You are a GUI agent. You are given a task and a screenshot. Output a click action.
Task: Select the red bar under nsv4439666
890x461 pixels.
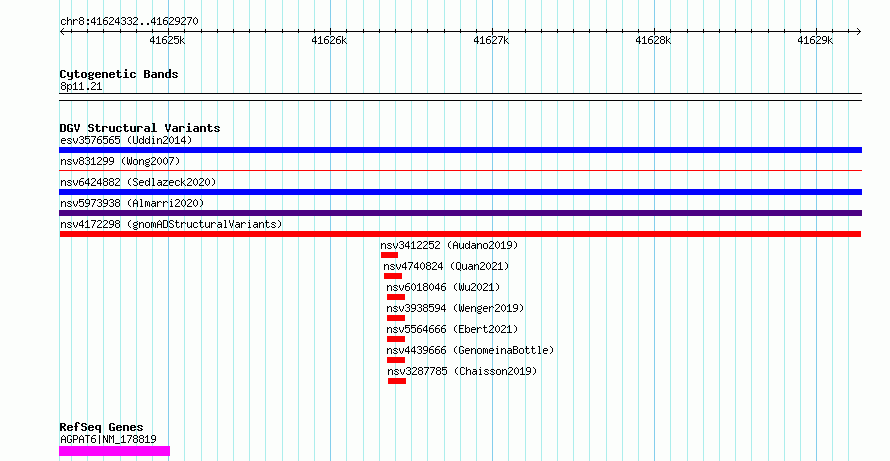coord(396,360)
